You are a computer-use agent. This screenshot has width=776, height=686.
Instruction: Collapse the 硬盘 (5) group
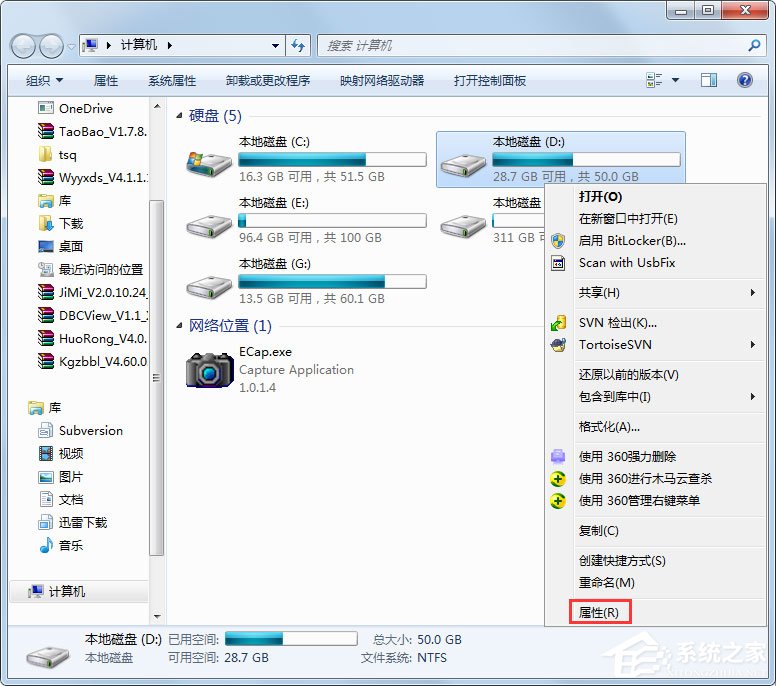[x=179, y=116]
